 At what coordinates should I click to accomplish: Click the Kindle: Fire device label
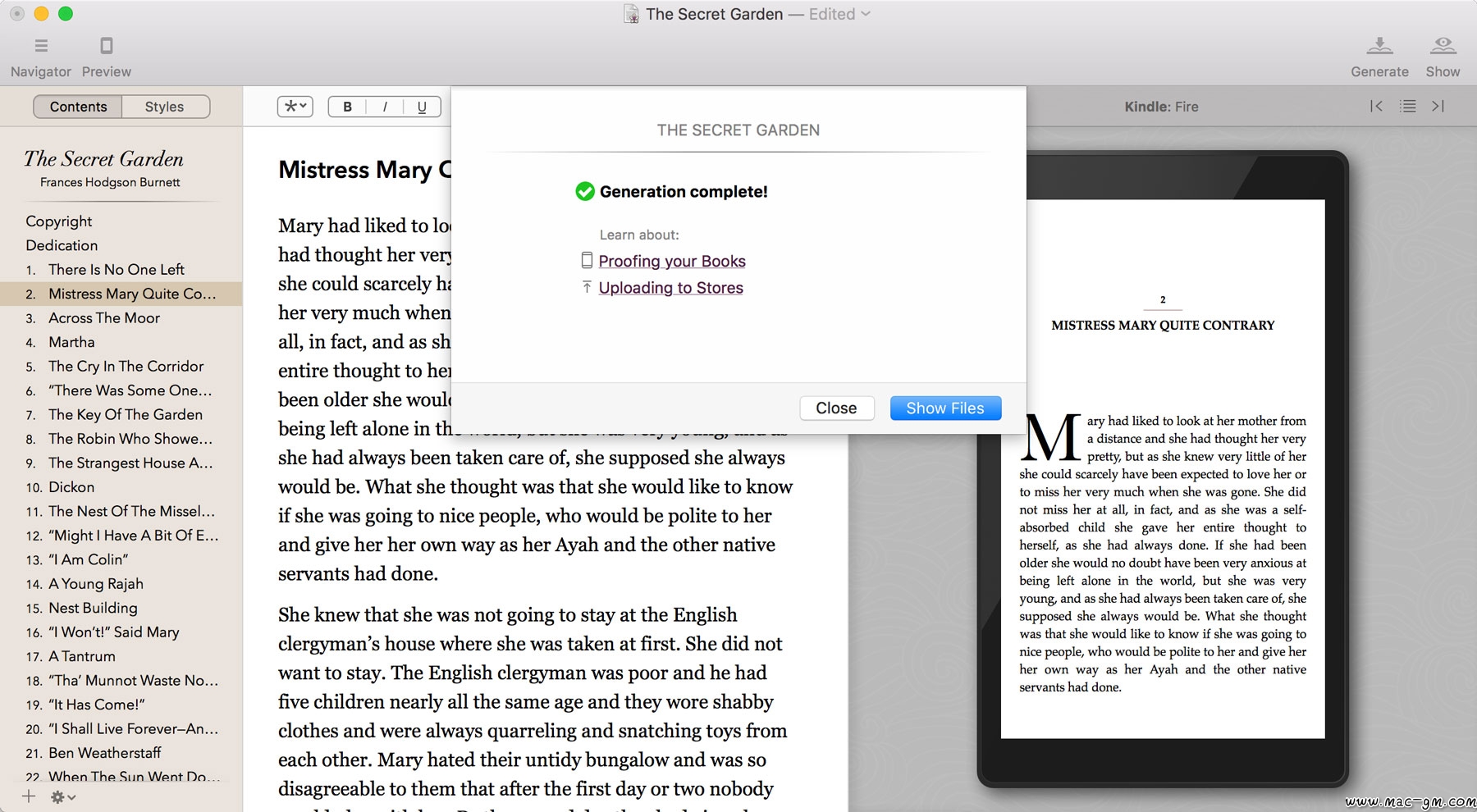1161,107
